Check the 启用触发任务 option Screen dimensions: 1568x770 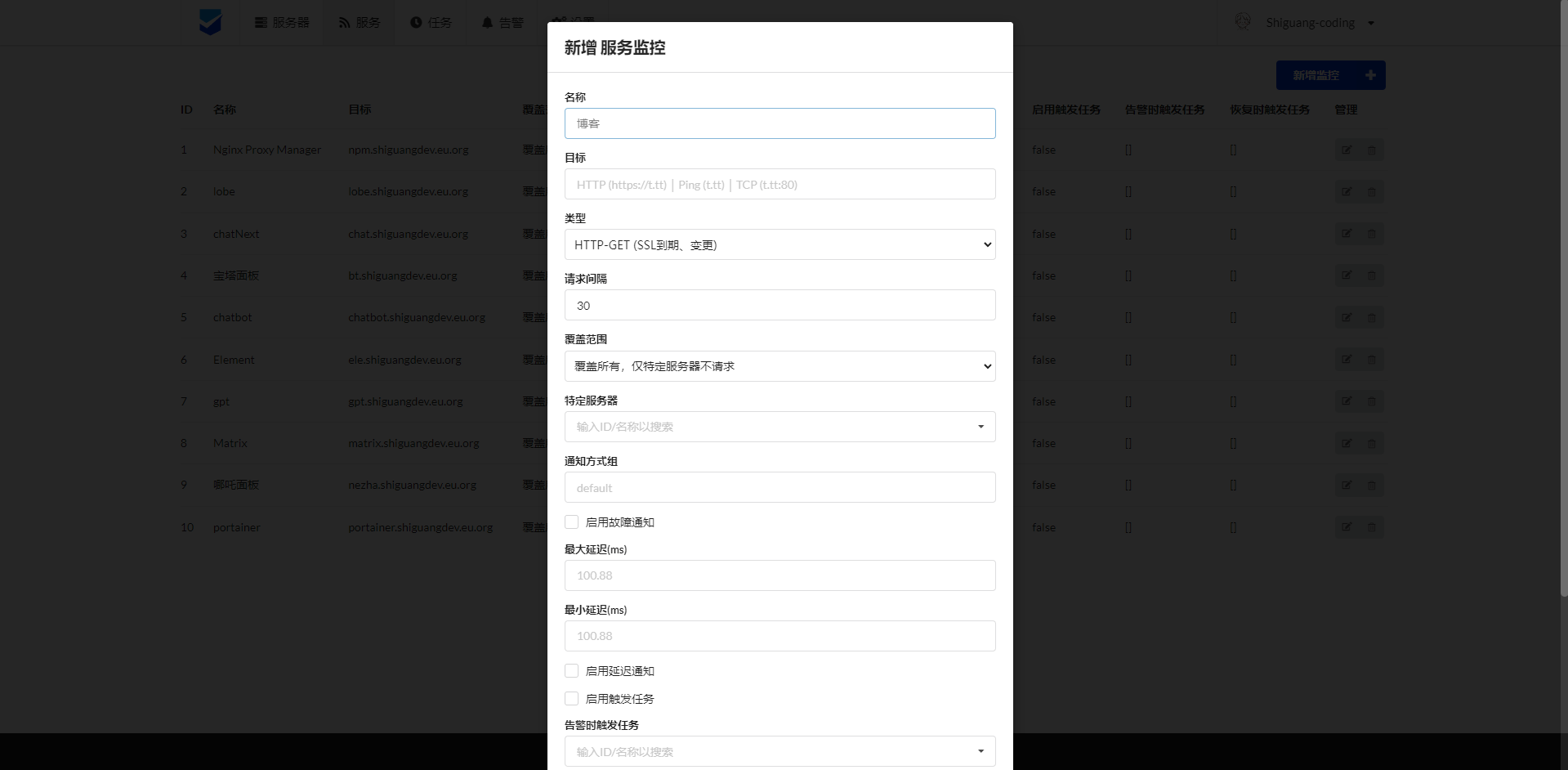click(x=572, y=699)
